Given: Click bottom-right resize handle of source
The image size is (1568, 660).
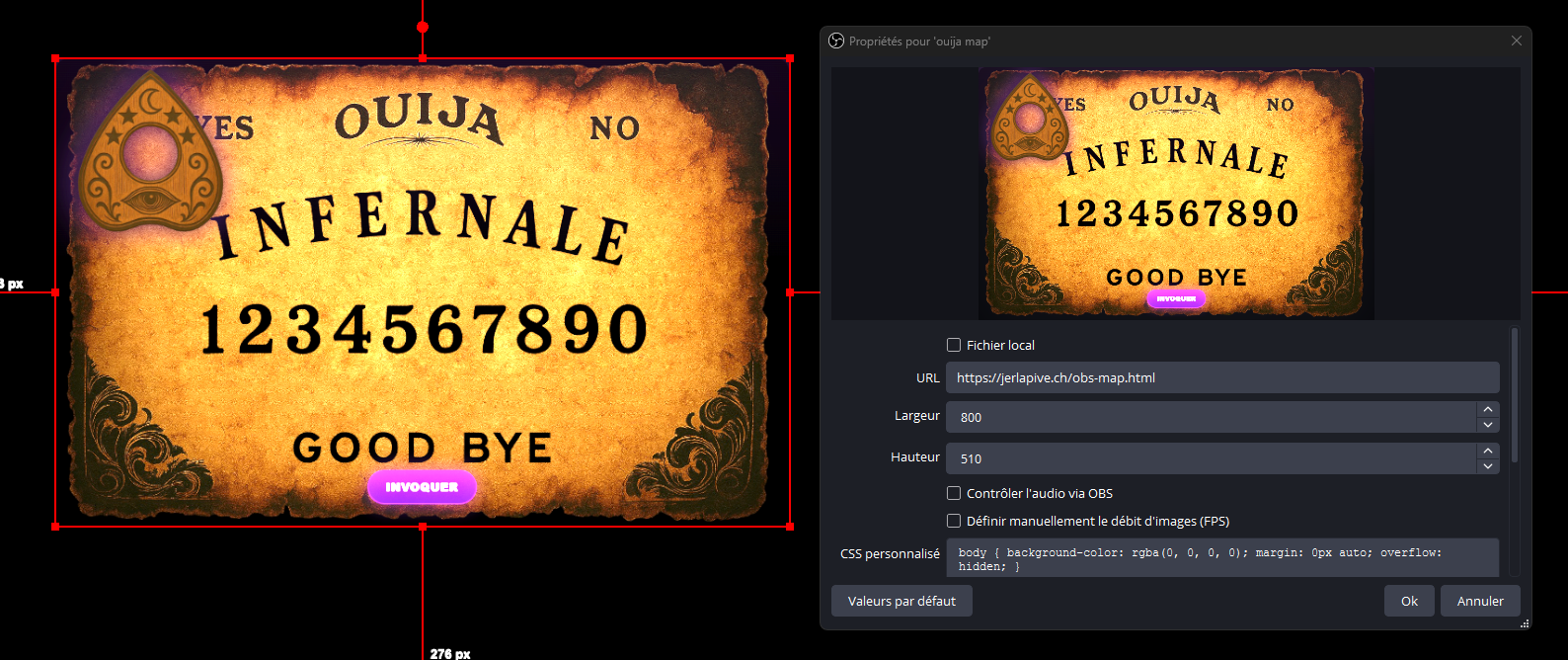Looking at the screenshot, I should (790, 527).
